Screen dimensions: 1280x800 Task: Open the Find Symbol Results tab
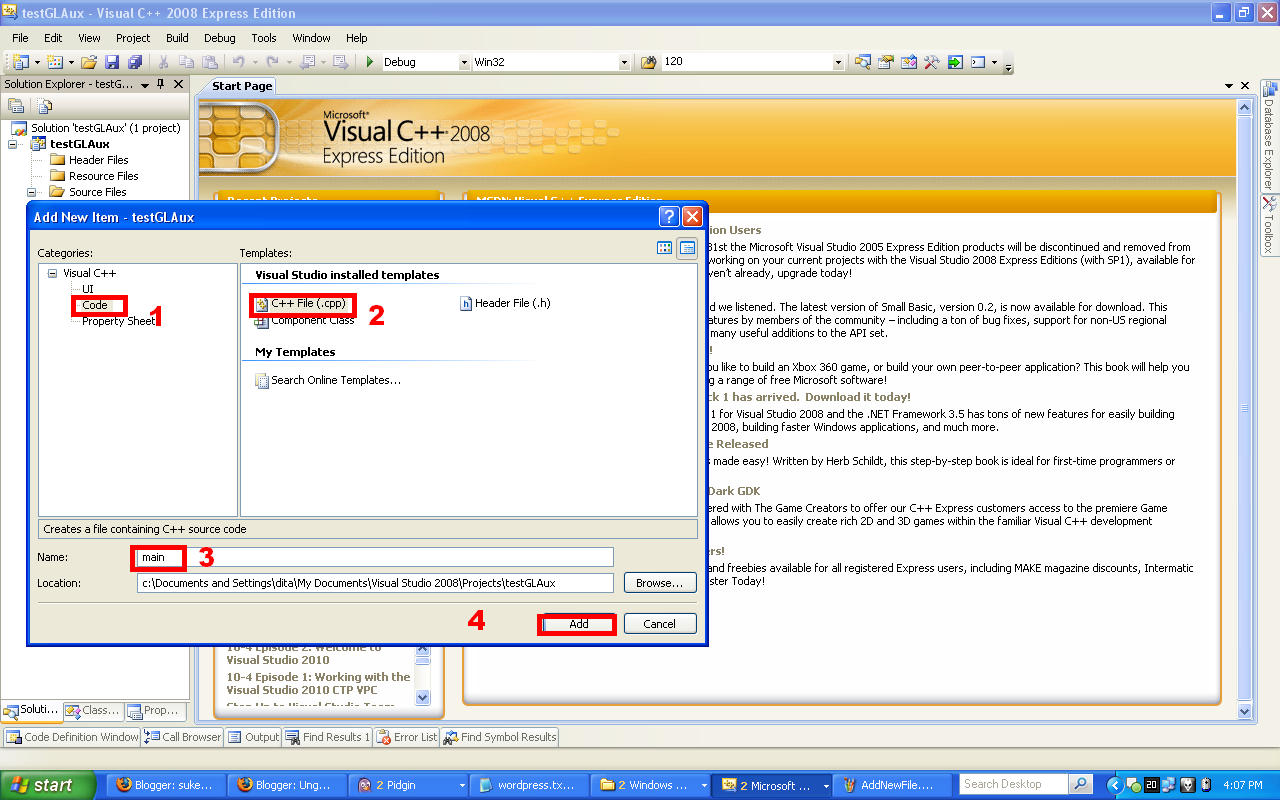point(500,737)
